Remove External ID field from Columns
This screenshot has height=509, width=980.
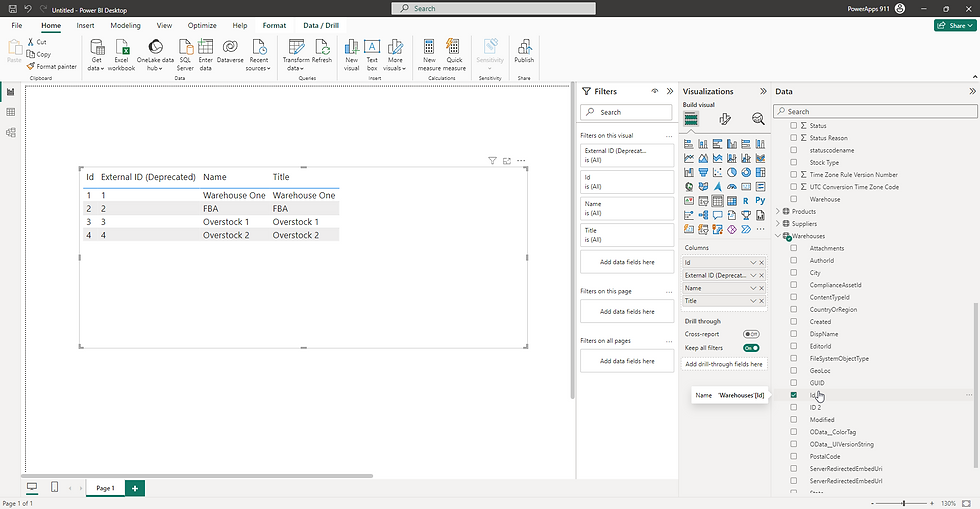[x=762, y=275]
